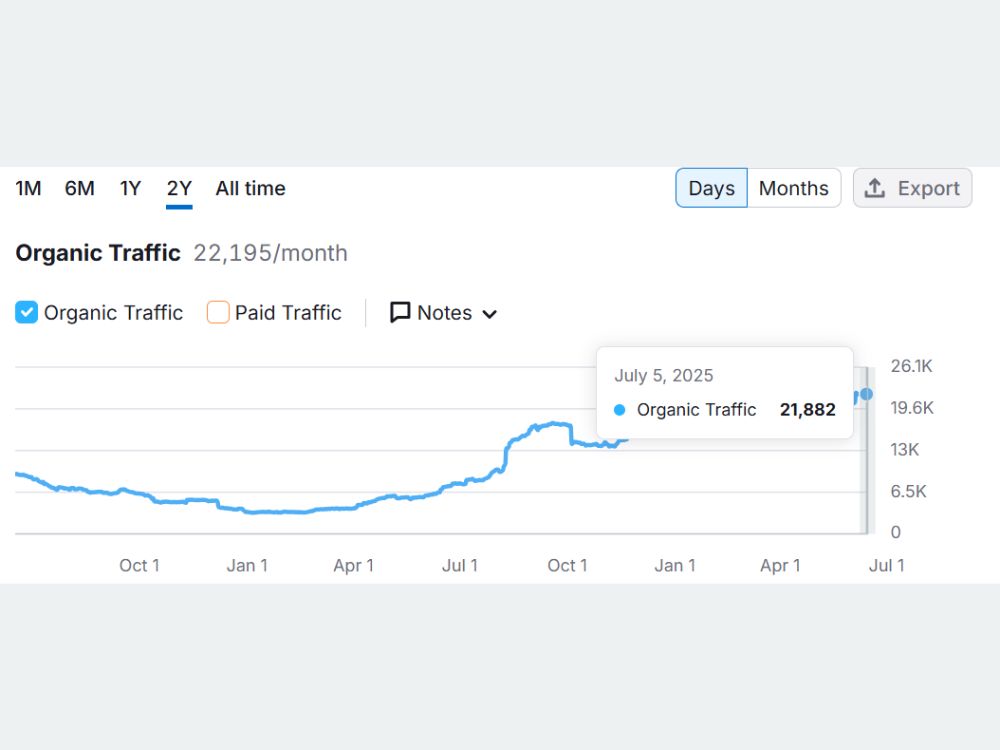The width and height of the screenshot is (1000, 750).
Task: Click the Organic Traffic label inside tooltip
Action: pos(696,409)
